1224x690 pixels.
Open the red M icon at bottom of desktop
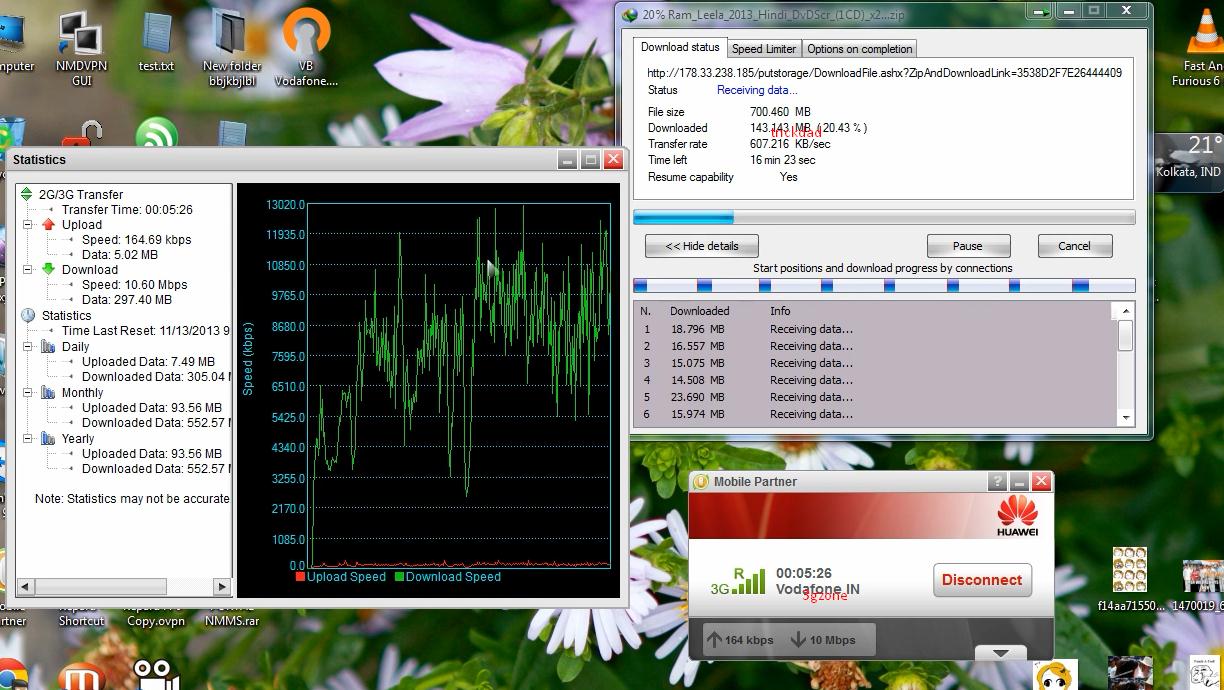point(82,674)
